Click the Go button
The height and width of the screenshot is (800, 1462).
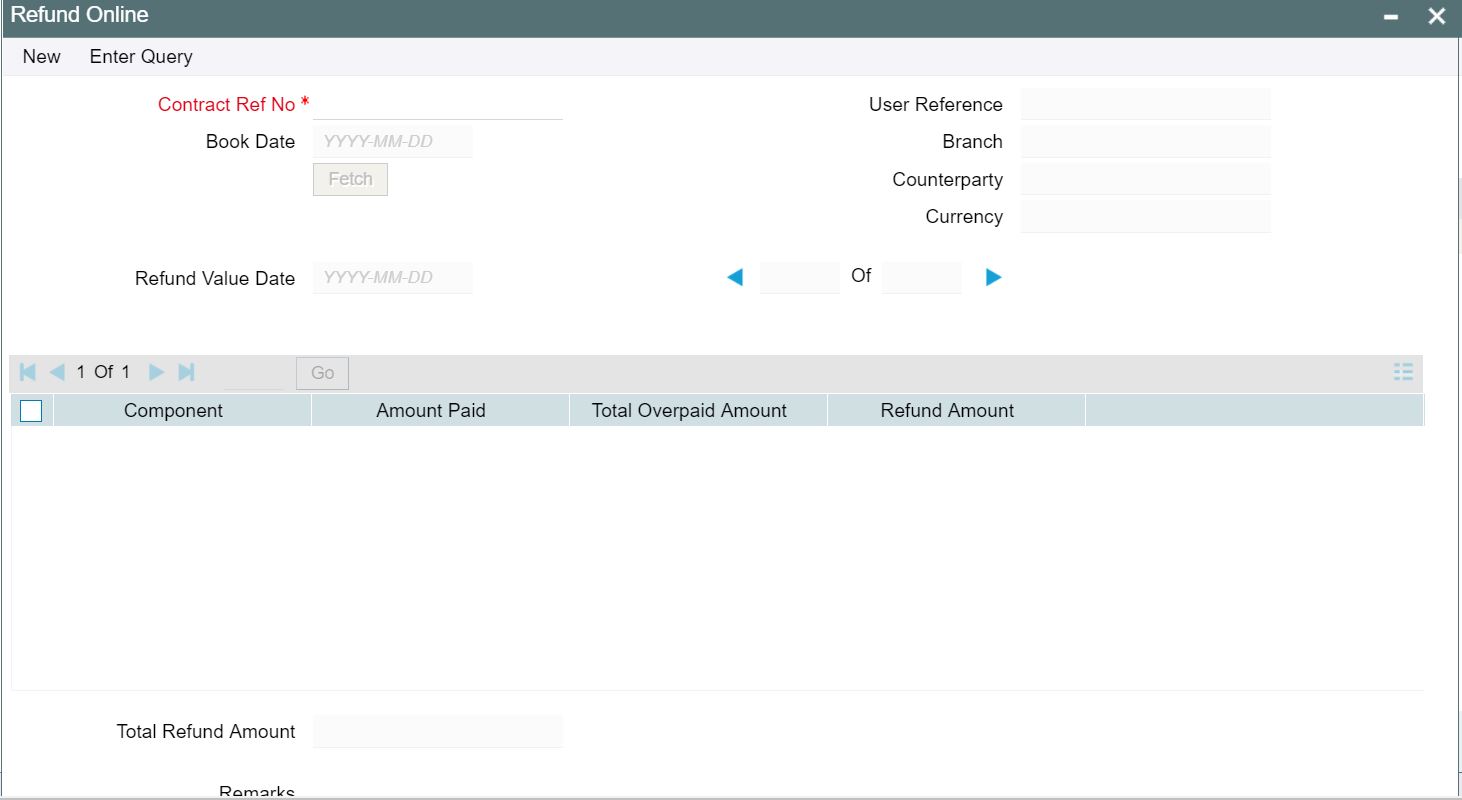coord(322,373)
